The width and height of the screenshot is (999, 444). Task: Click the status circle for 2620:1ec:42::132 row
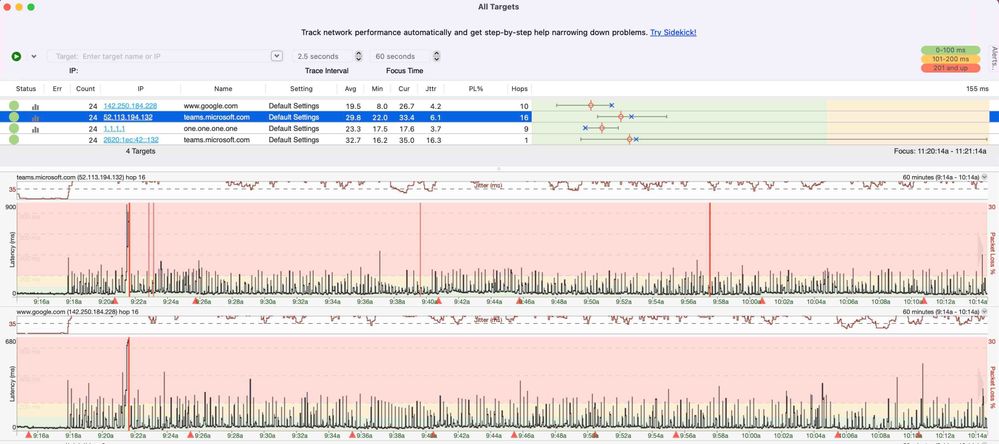coord(14,140)
